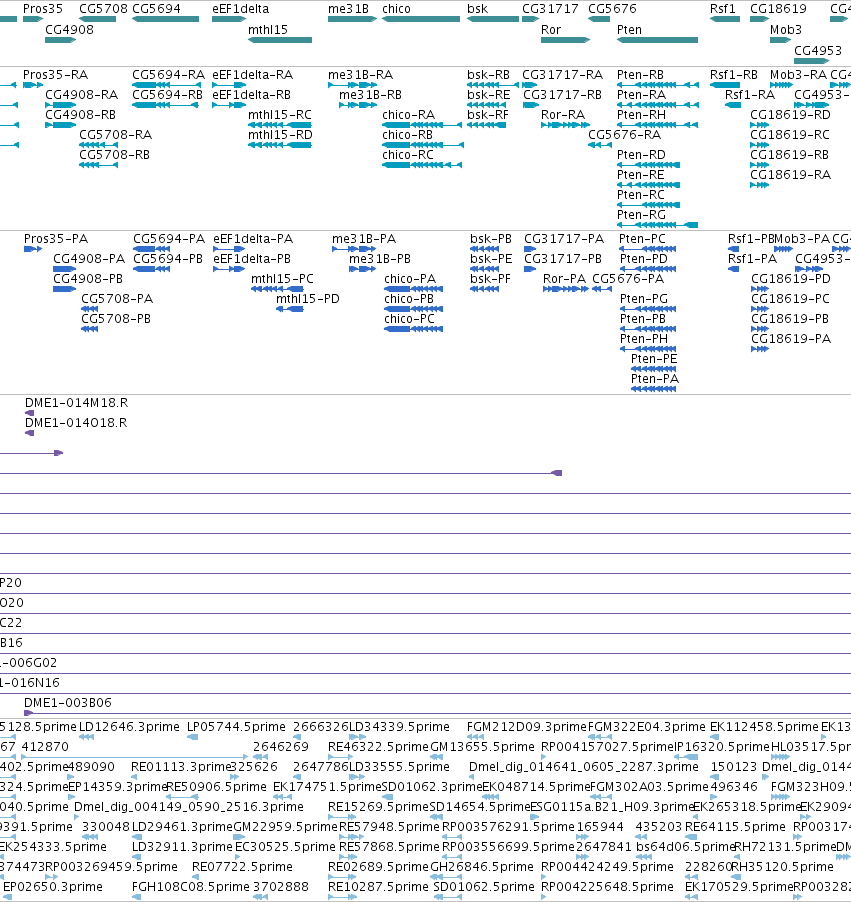The image size is (851, 902).
Task: Click the CG4908 gene label
Action: [69, 29]
